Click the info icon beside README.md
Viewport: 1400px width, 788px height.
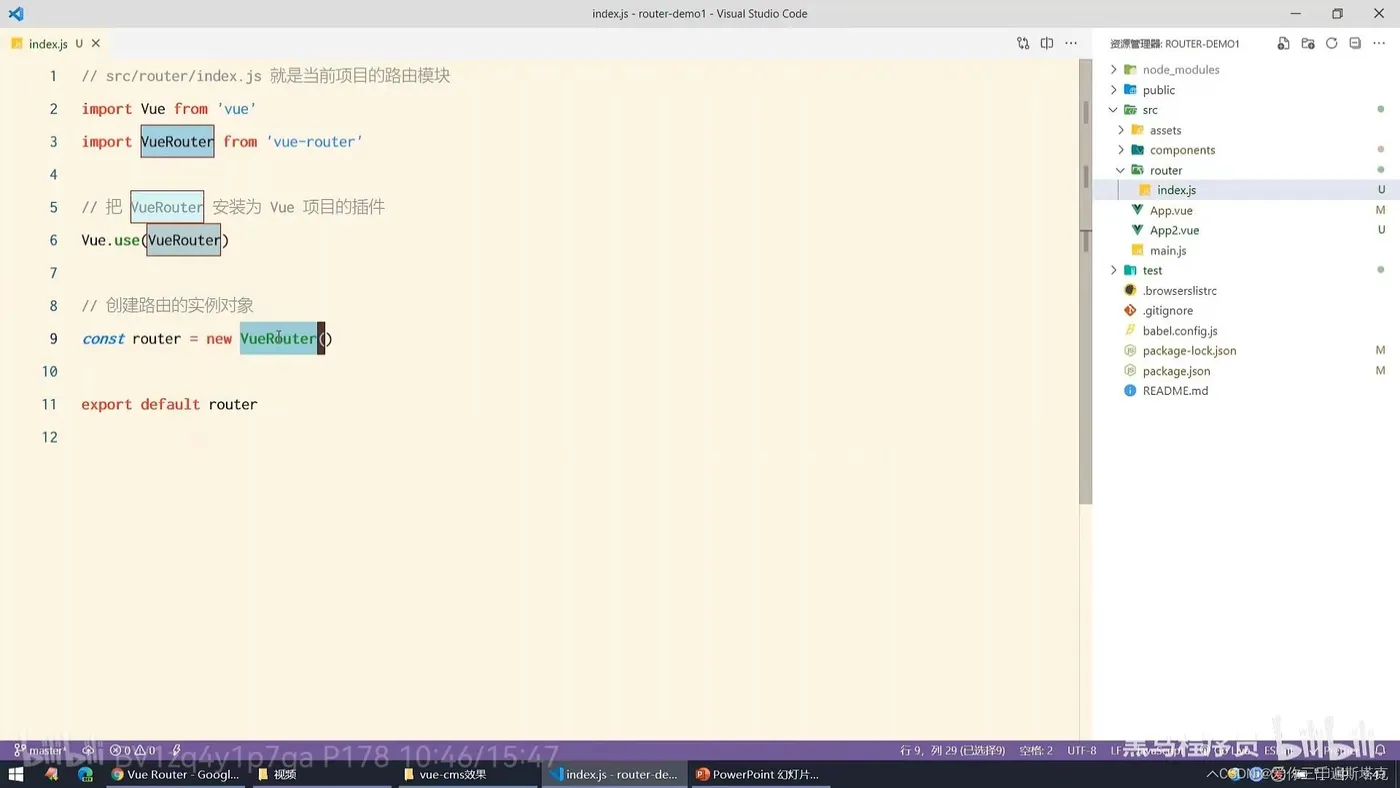(1130, 390)
